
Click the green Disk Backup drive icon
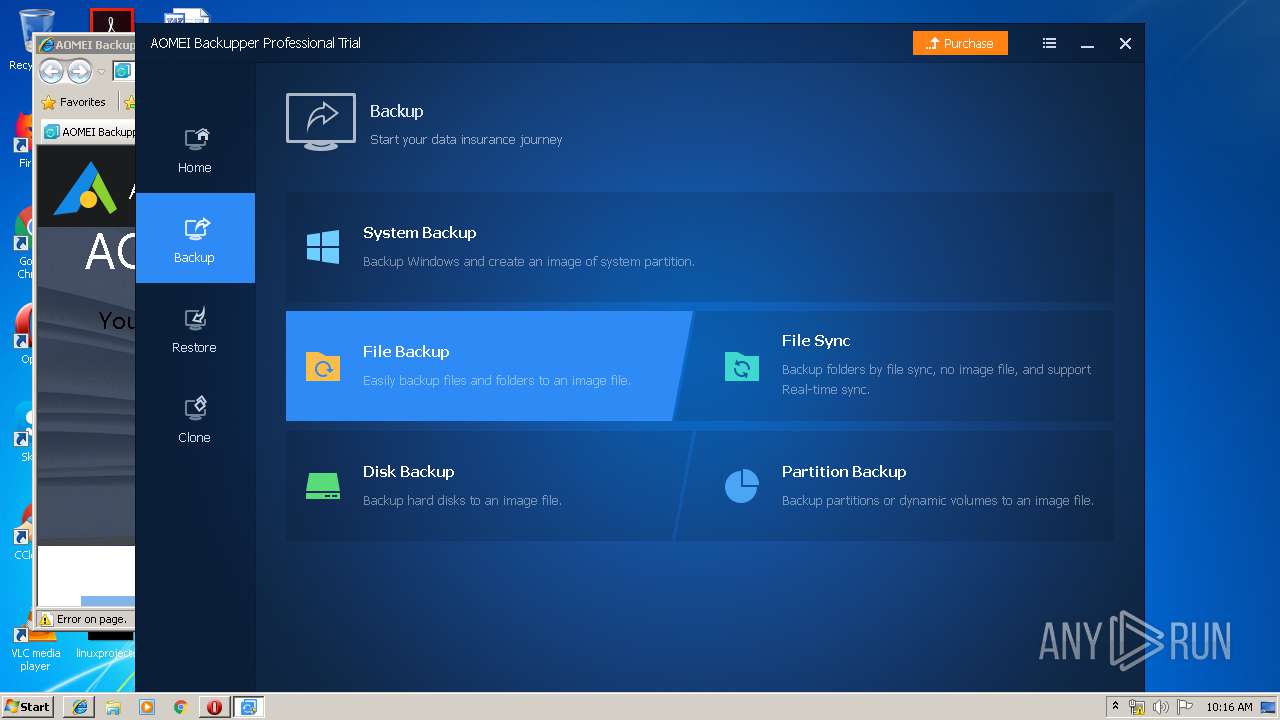click(323, 486)
